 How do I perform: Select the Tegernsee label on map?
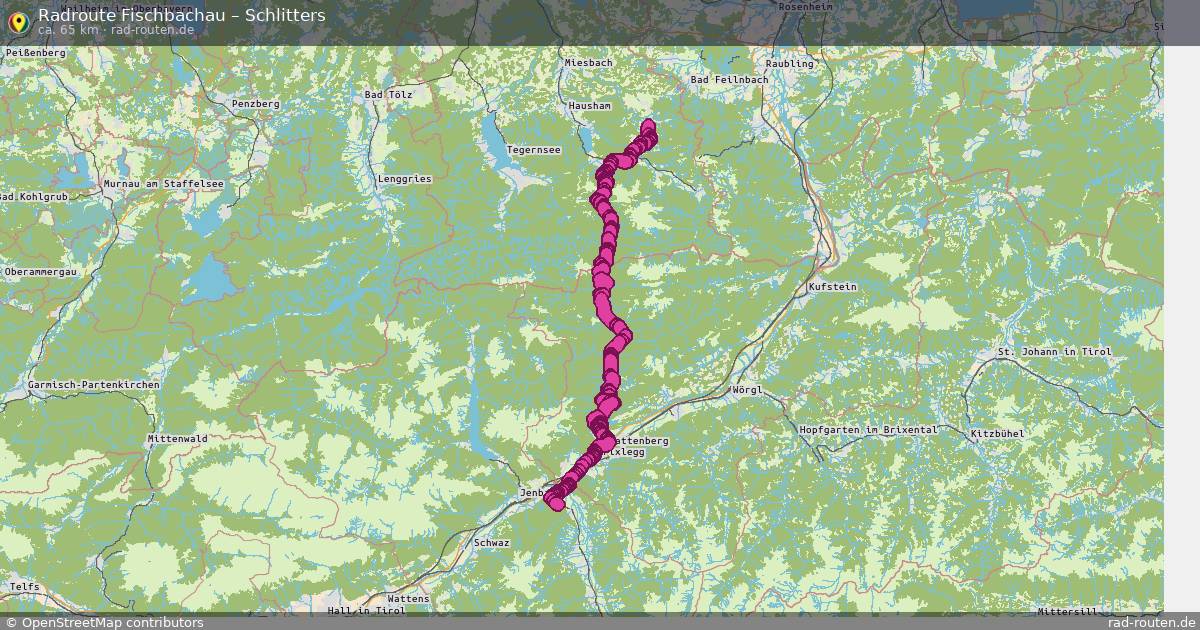pos(534,150)
